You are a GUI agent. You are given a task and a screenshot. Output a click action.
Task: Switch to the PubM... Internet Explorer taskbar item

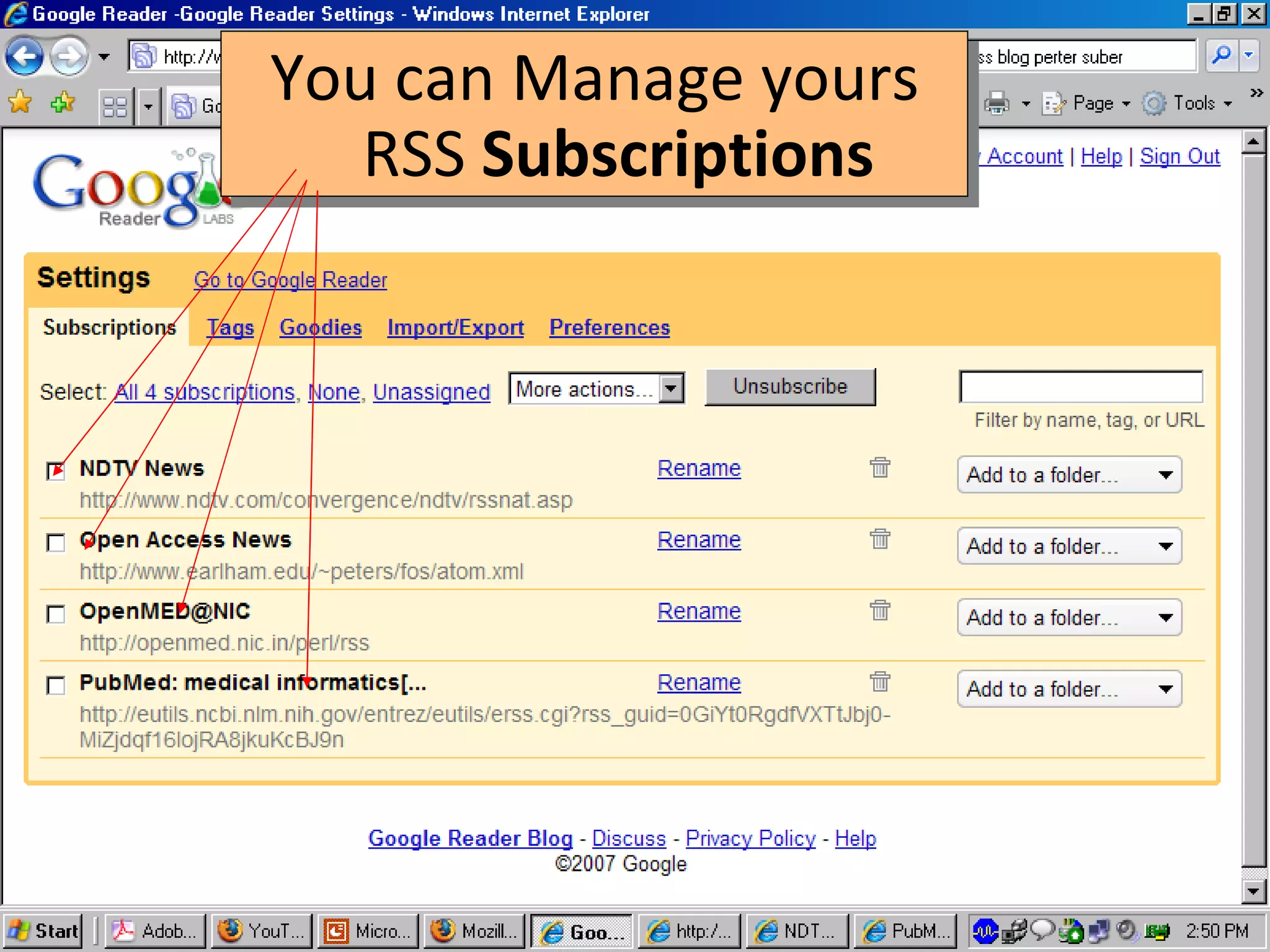point(904,931)
